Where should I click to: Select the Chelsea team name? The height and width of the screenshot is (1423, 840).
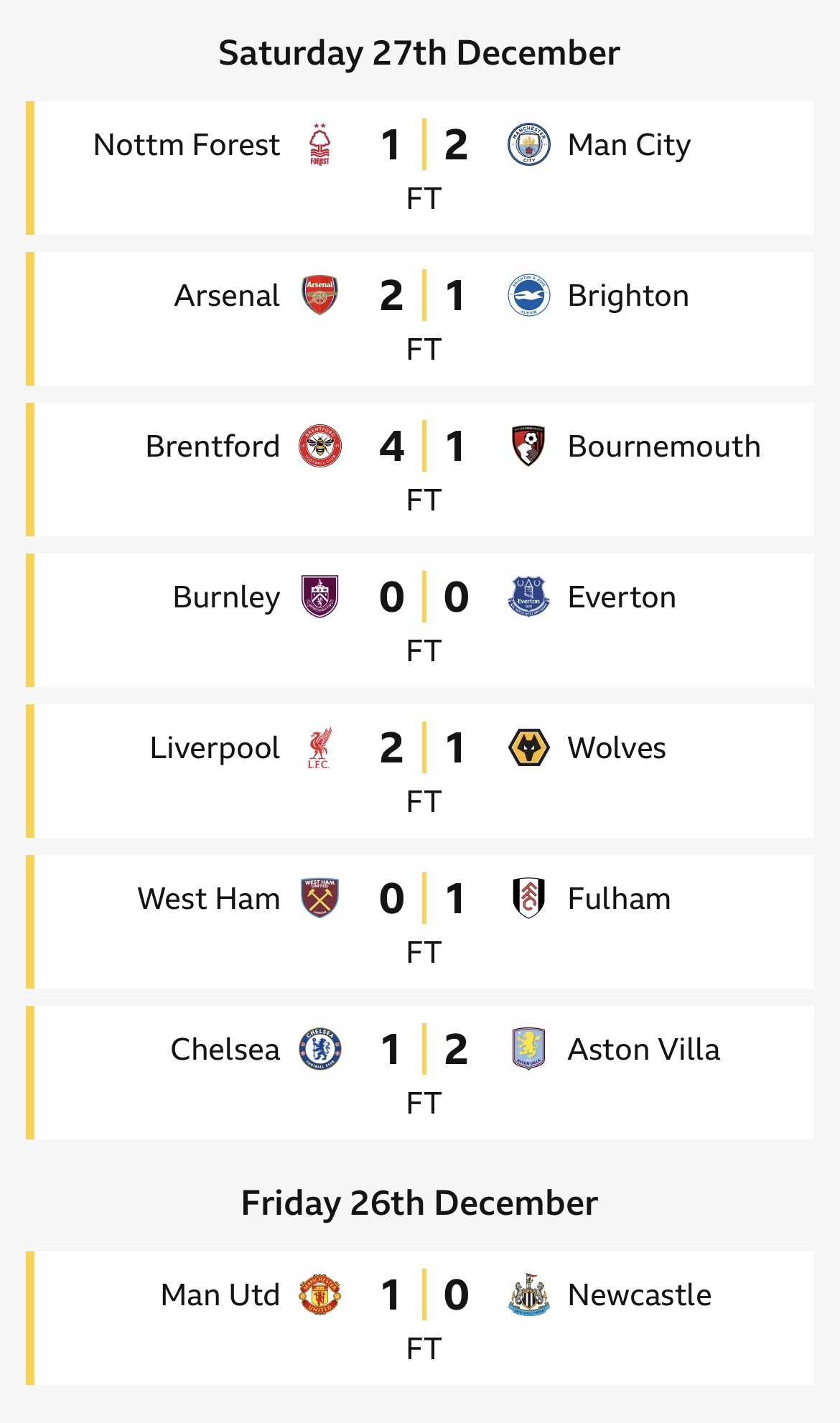(225, 1050)
